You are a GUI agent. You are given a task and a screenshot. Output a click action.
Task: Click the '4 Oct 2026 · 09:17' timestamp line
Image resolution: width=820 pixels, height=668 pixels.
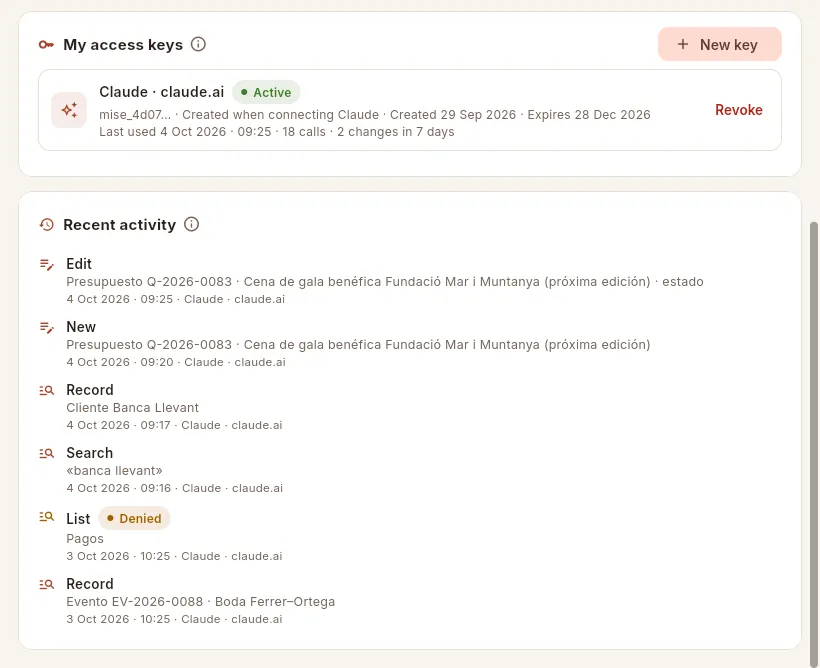point(174,425)
